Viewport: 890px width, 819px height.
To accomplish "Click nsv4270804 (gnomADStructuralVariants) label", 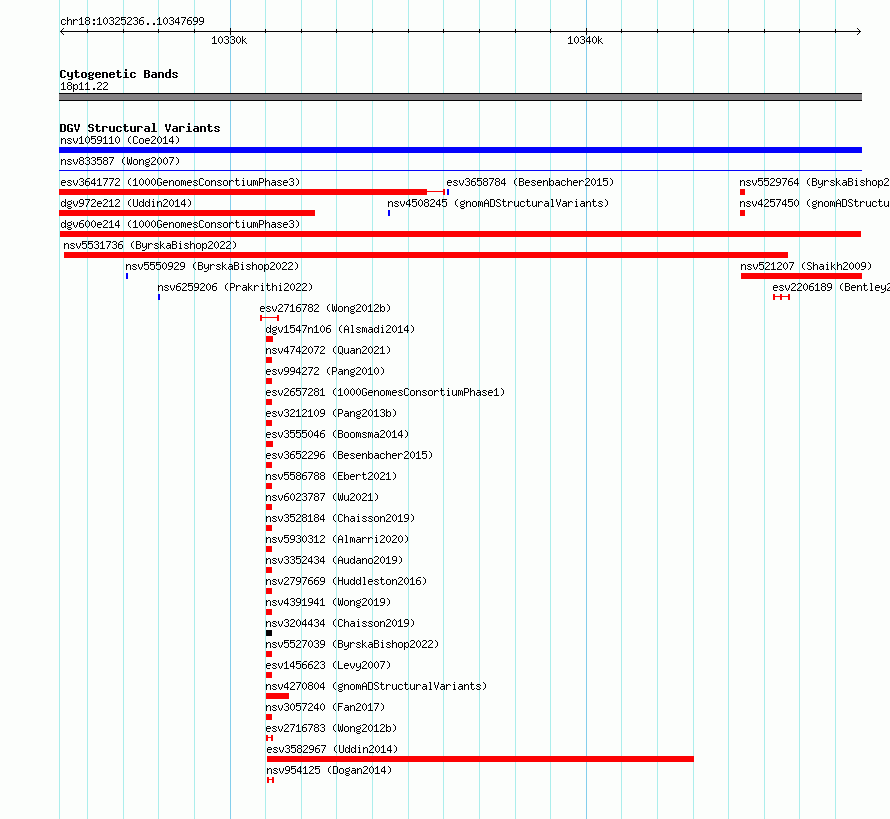I will pyautogui.click(x=376, y=686).
